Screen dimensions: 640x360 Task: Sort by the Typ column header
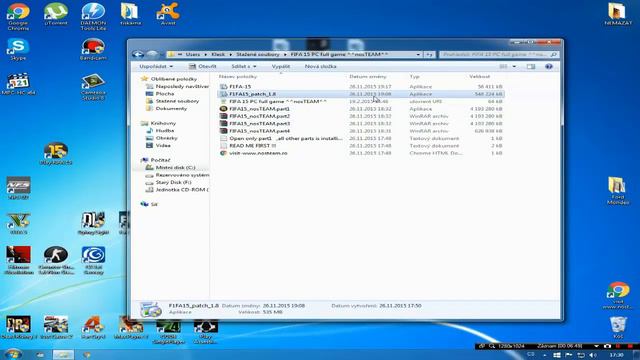click(x=414, y=76)
